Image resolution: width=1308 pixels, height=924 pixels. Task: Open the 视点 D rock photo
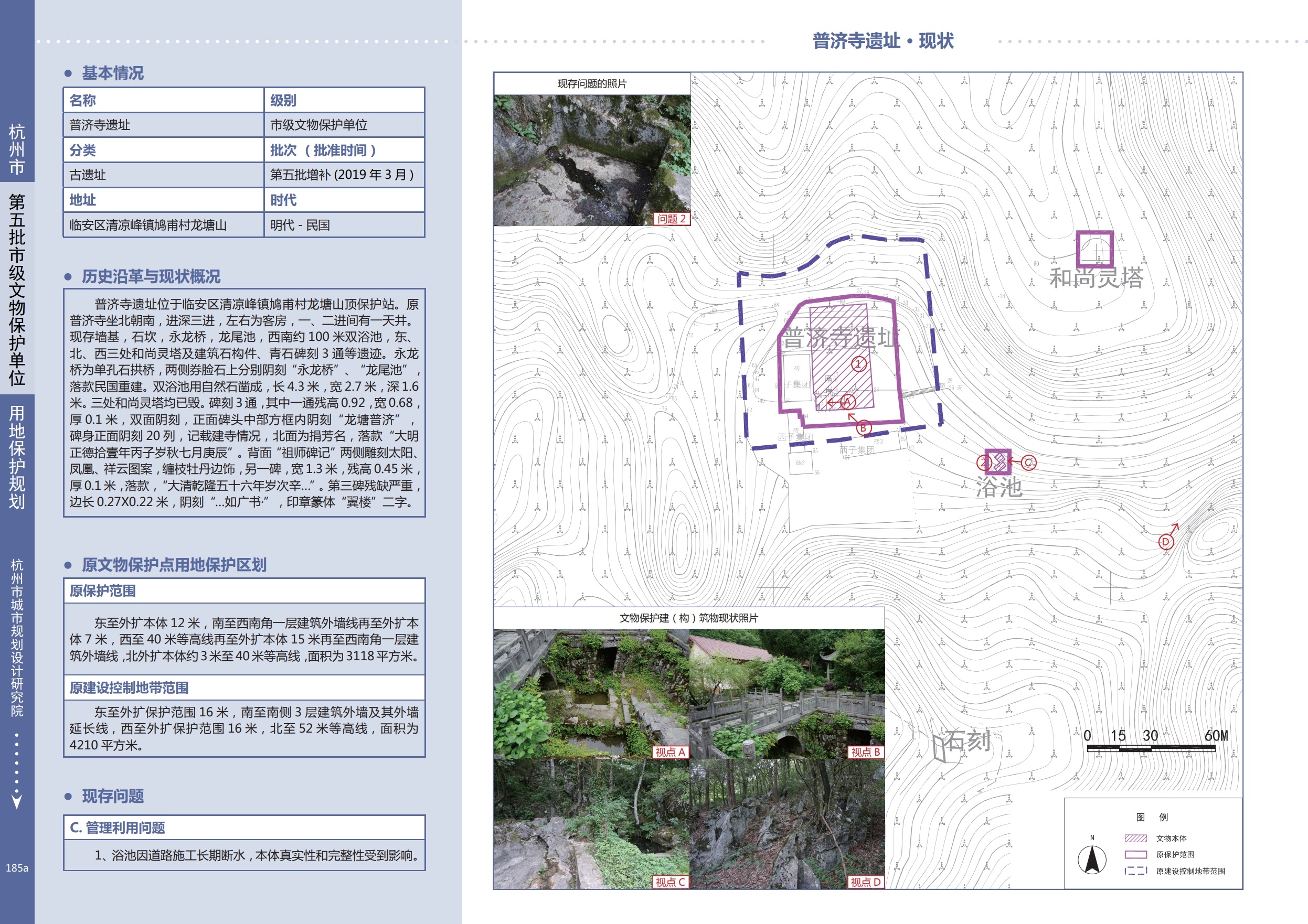point(786,823)
